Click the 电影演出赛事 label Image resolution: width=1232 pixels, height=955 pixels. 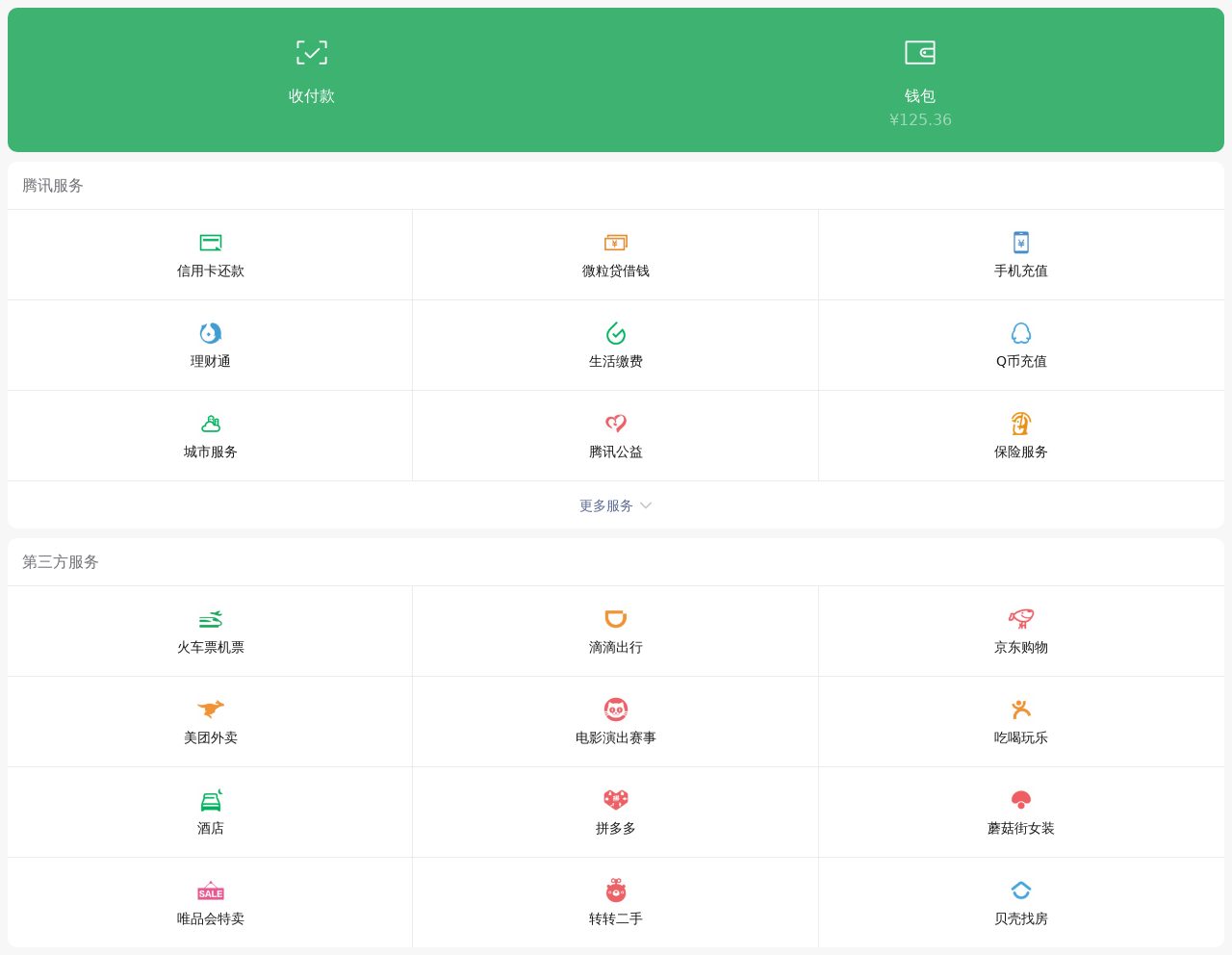[616, 738]
